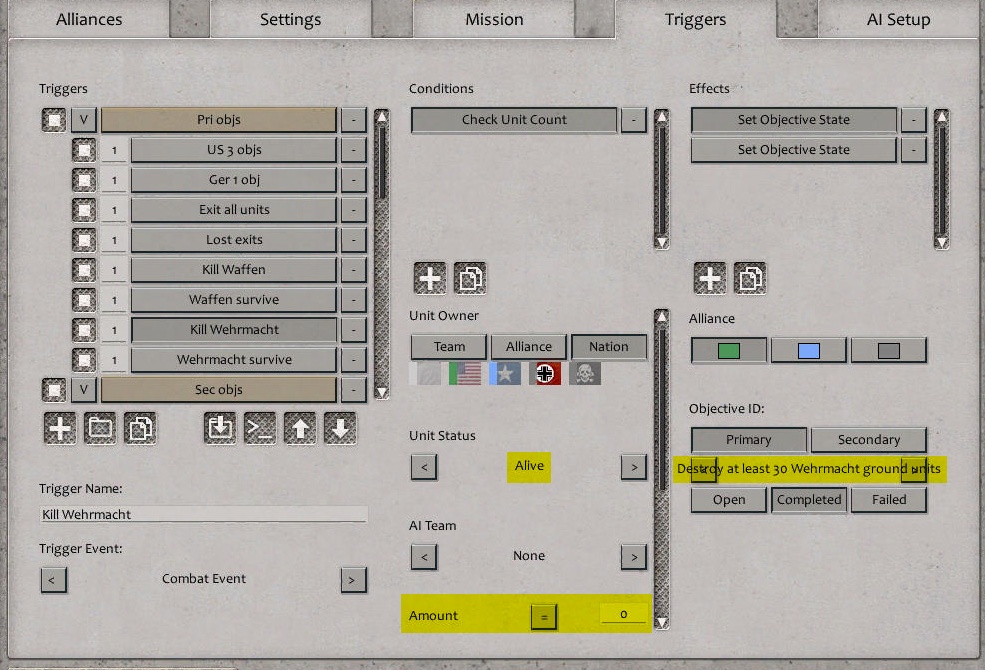Add a new condition with the plus icon
Viewport: 985px width, 670px height.
click(x=429, y=279)
